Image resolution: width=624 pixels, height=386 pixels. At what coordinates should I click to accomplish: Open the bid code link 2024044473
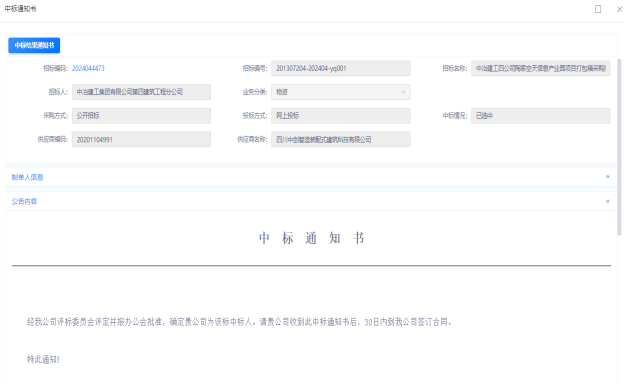(88, 68)
